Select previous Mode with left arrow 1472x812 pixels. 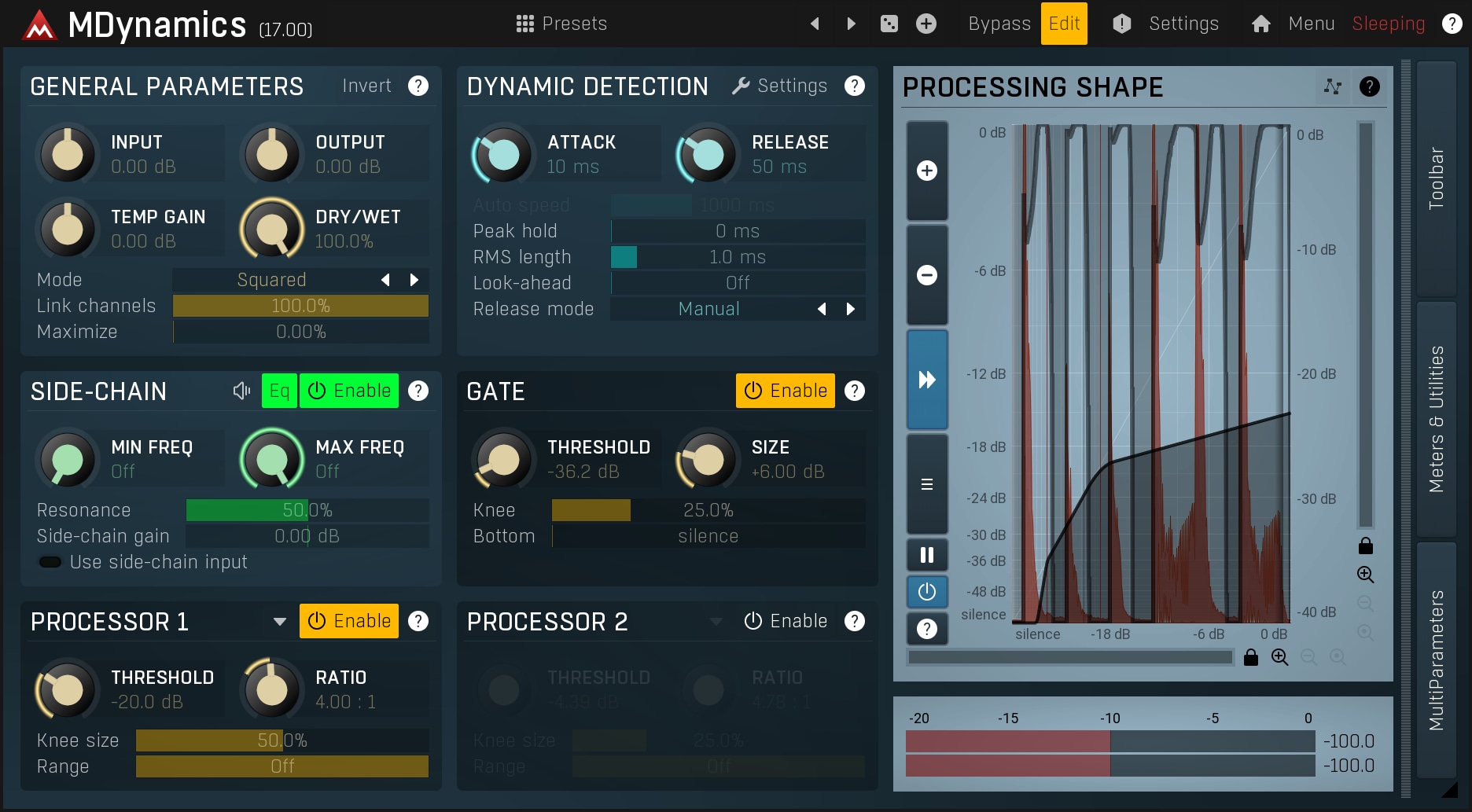[385, 280]
